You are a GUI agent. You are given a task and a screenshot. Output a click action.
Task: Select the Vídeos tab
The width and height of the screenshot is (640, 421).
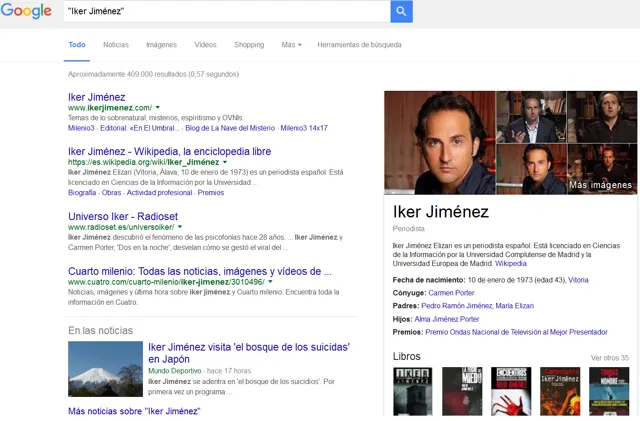point(205,45)
